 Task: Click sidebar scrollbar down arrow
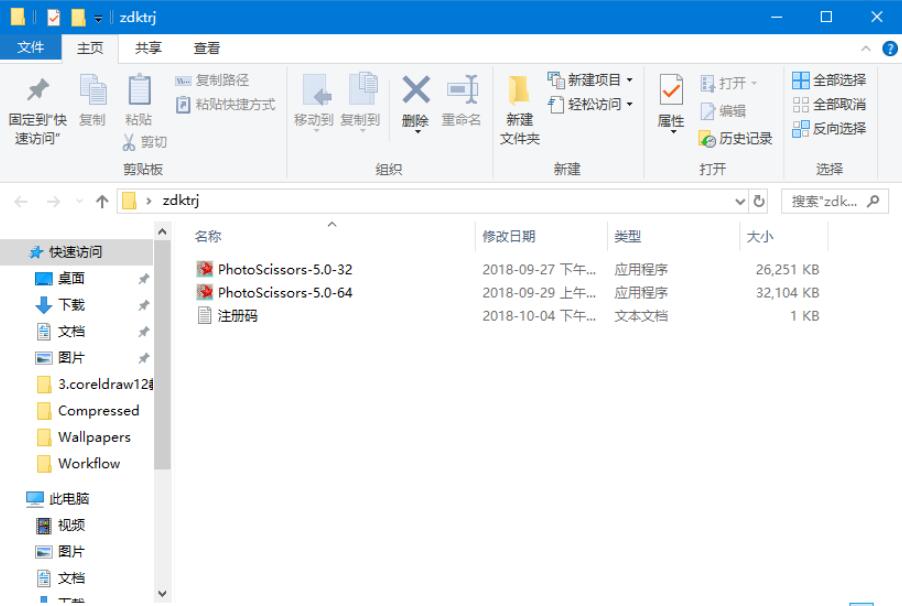tap(162, 593)
